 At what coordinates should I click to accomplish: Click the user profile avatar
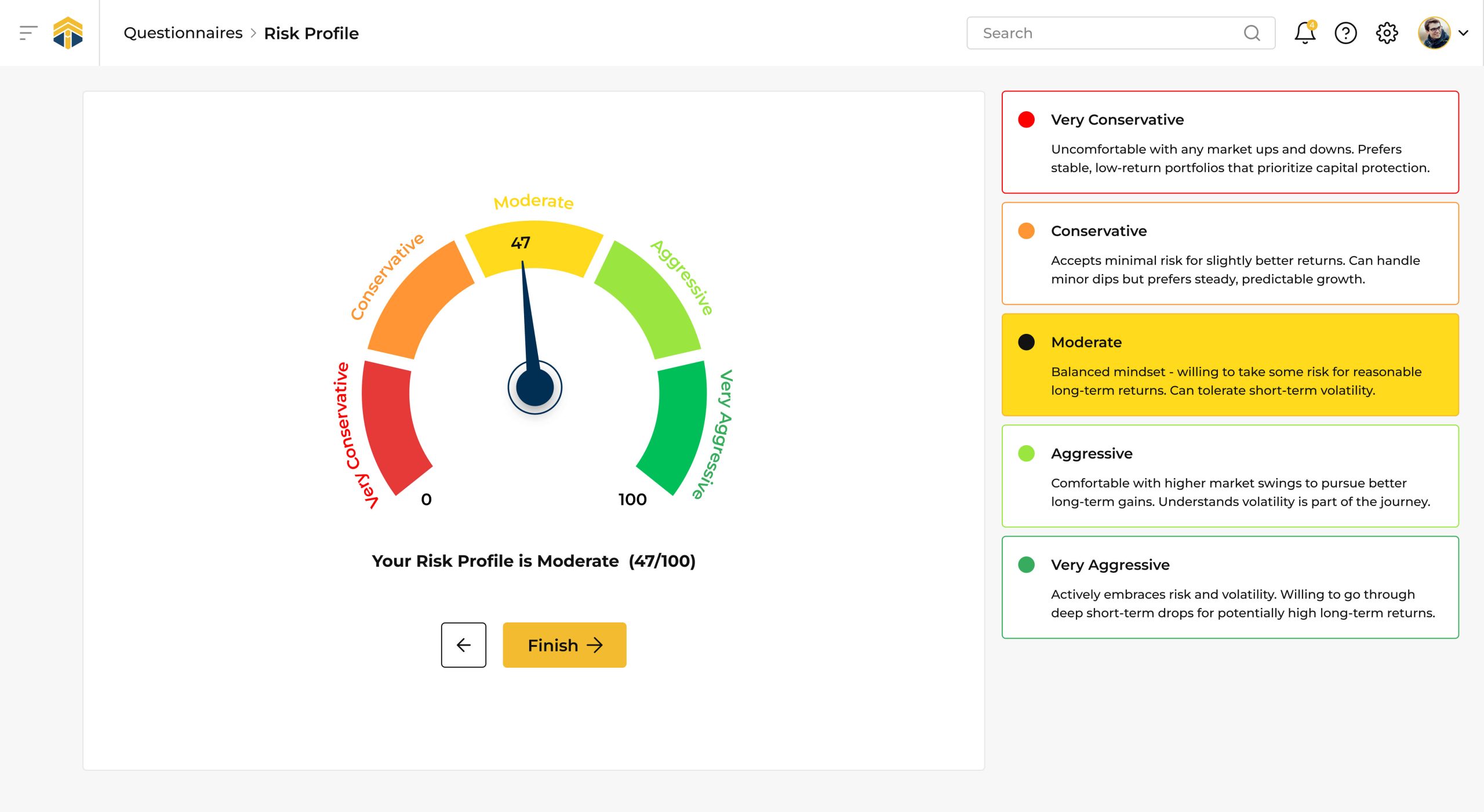[1434, 33]
